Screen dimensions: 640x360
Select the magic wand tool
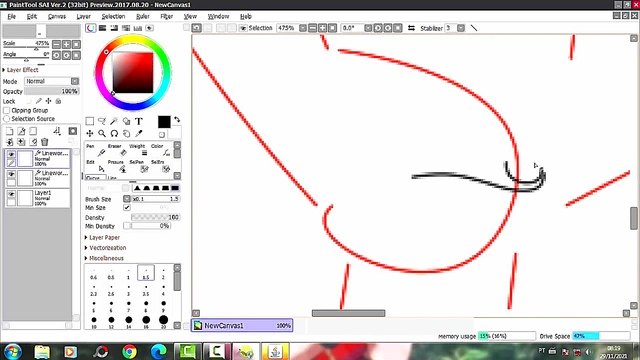(x=114, y=121)
